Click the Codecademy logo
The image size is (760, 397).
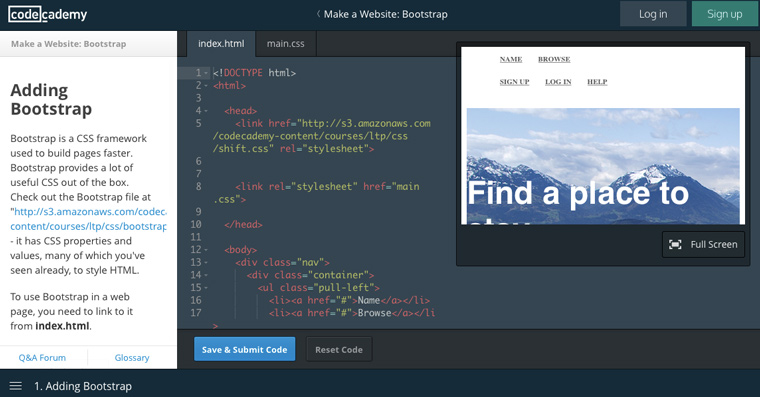point(48,14)
